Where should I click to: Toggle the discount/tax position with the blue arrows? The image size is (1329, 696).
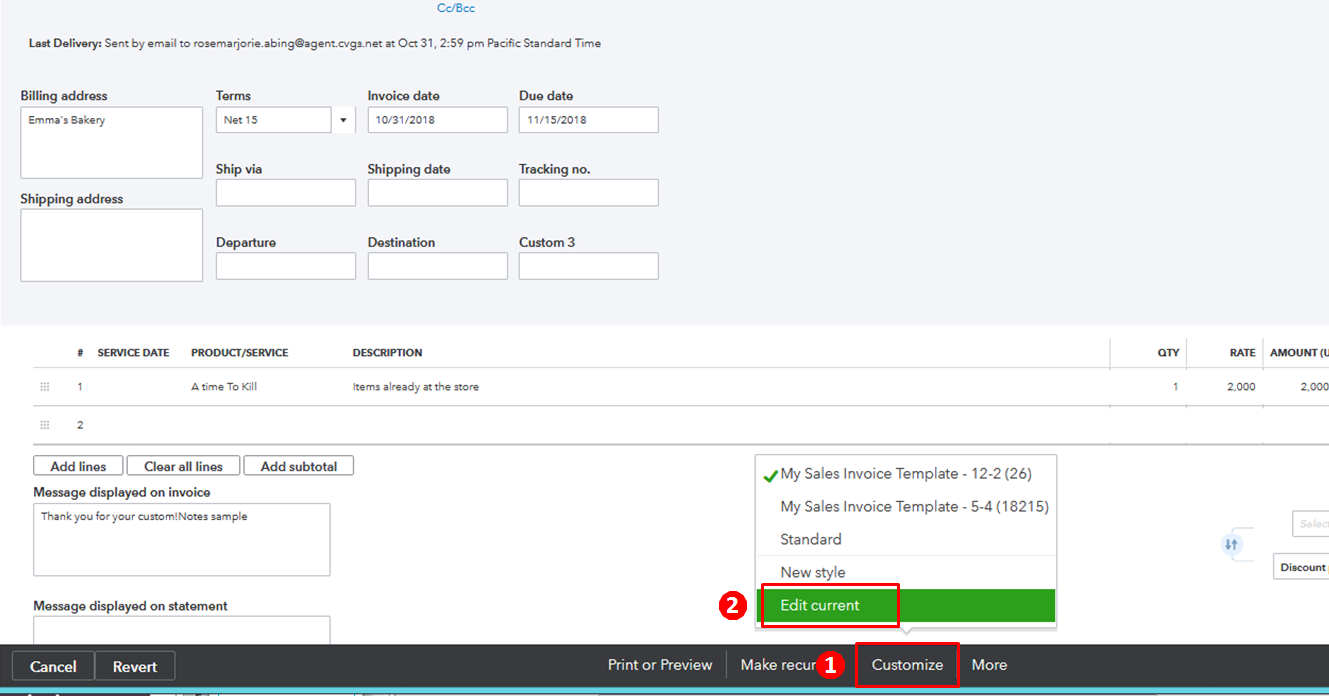[x=1231, y=545]
